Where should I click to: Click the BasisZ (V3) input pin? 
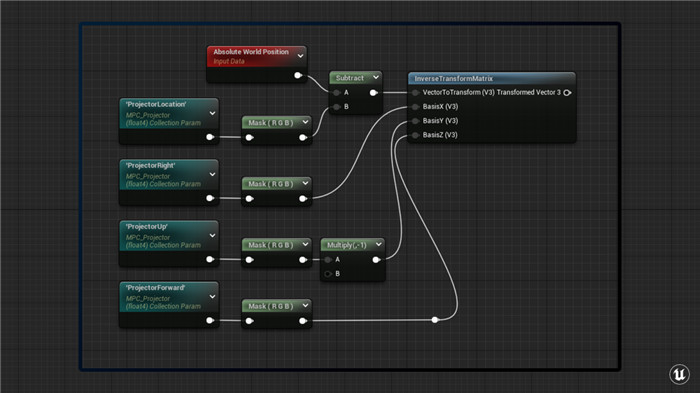pos(415,135)
